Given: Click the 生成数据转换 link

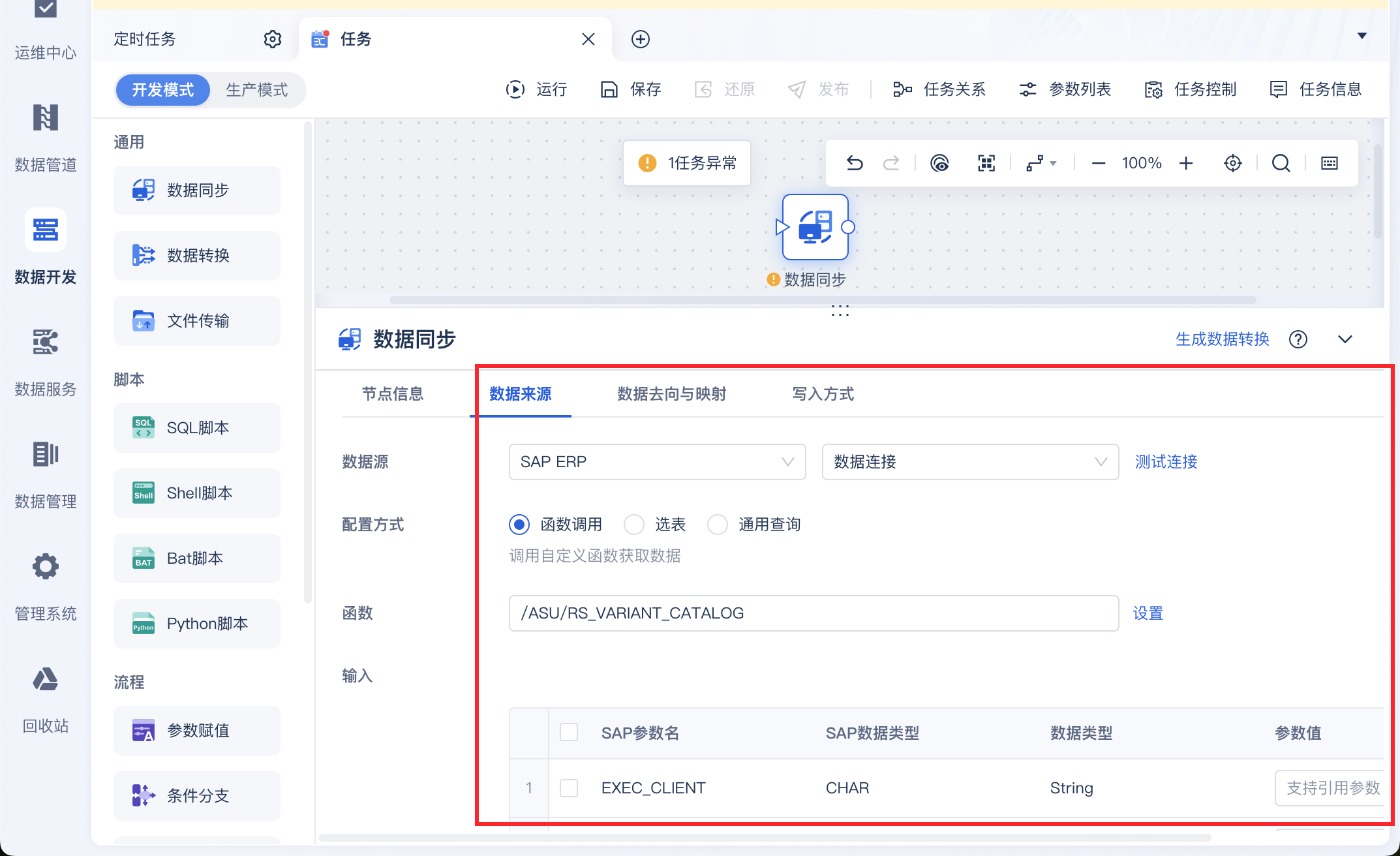Looking at the screenshot, I should click(1222, 339).
